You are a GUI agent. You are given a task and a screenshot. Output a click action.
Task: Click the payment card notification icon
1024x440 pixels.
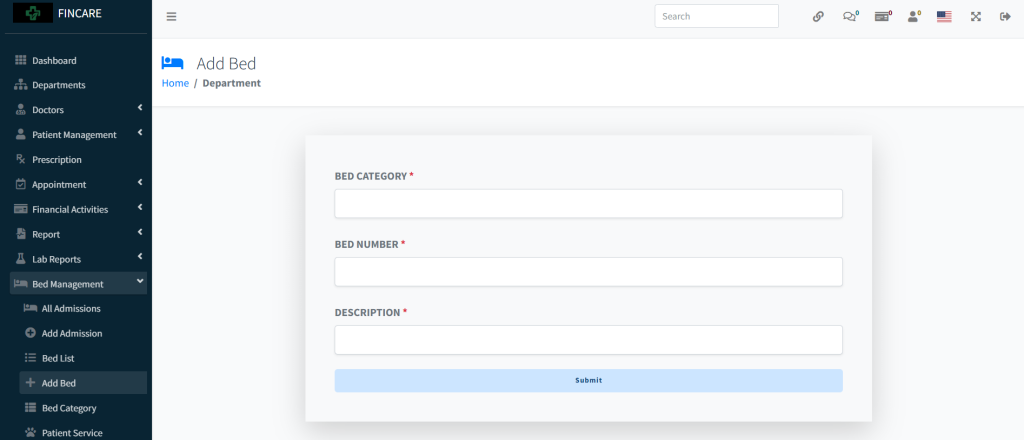pyautogui.click(x=881, y=17)
